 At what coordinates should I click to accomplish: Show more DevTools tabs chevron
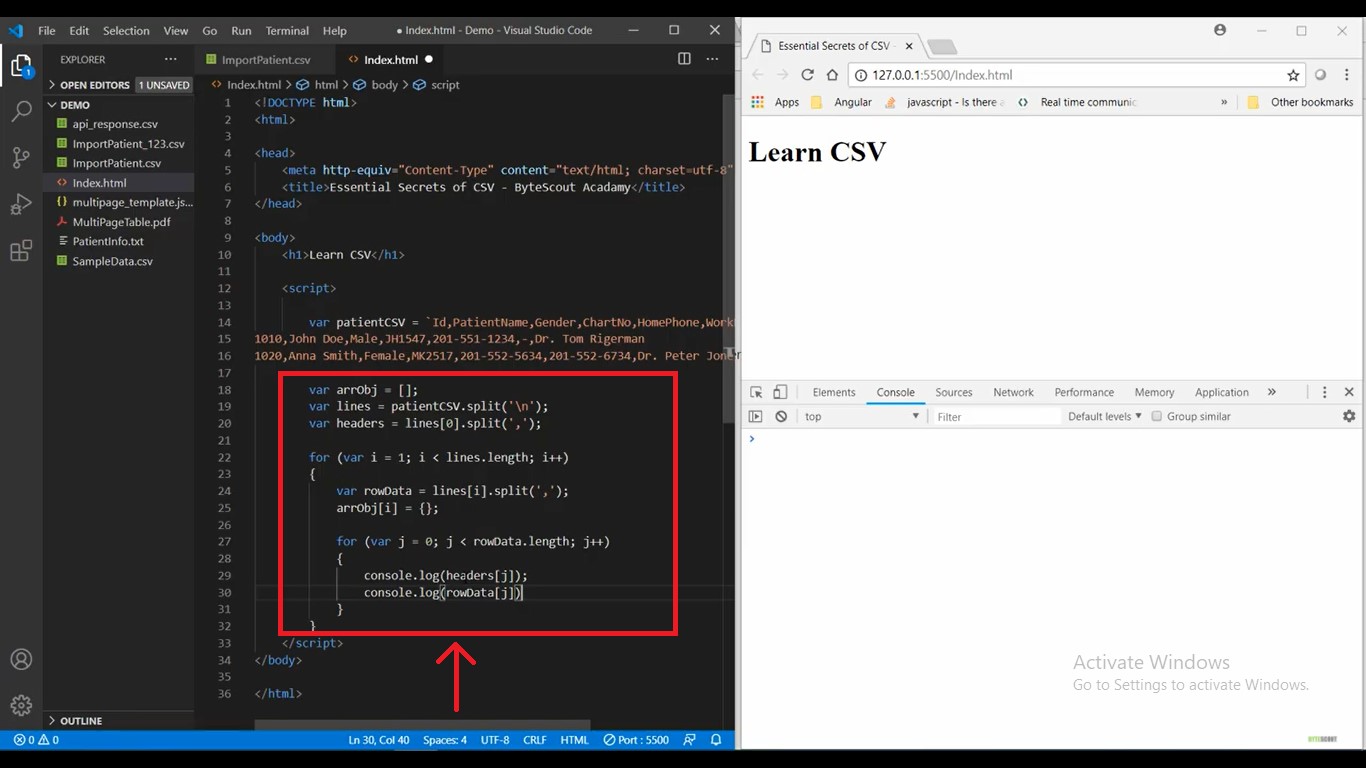tap(1272, 392)
